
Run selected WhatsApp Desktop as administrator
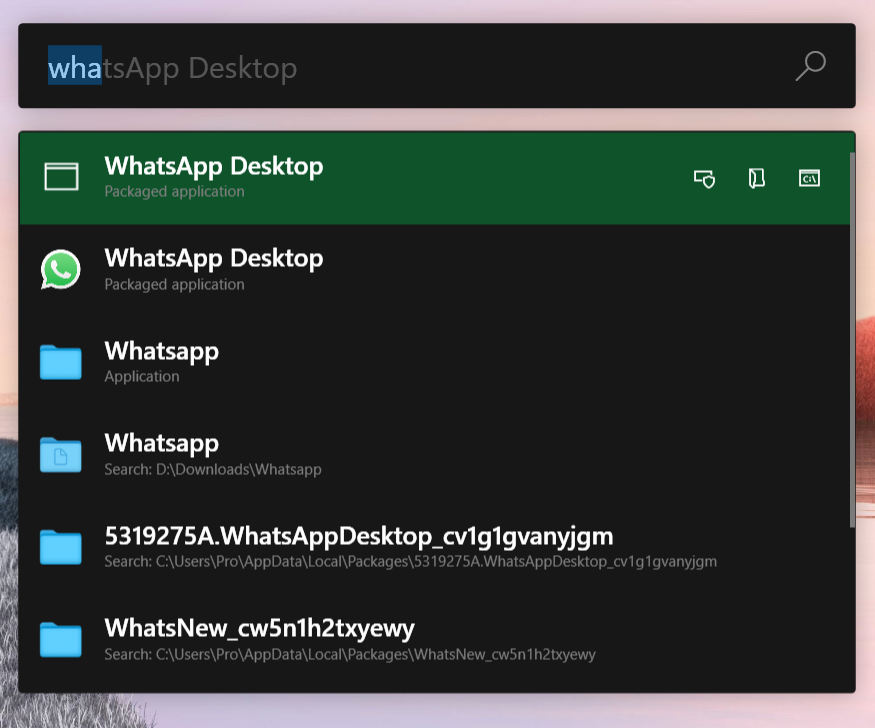704,179
